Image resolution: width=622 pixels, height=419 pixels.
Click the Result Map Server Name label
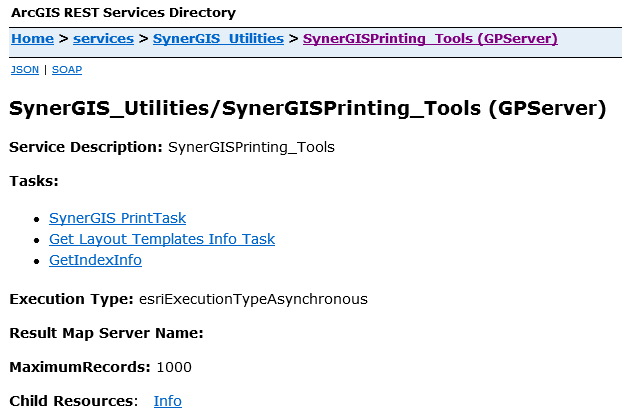(106, 333)
